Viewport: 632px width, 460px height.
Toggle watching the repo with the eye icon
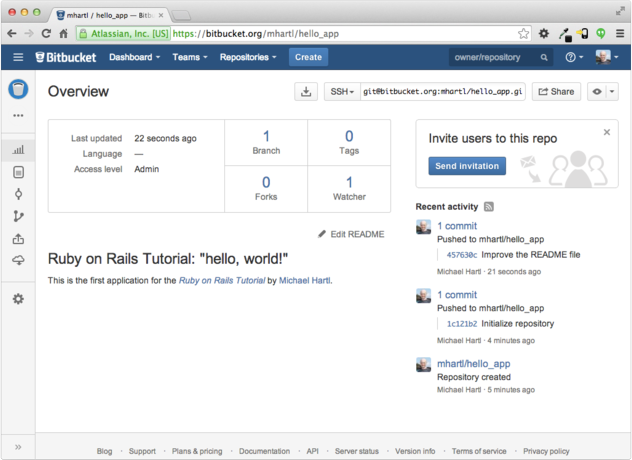(x=598, y=91)
